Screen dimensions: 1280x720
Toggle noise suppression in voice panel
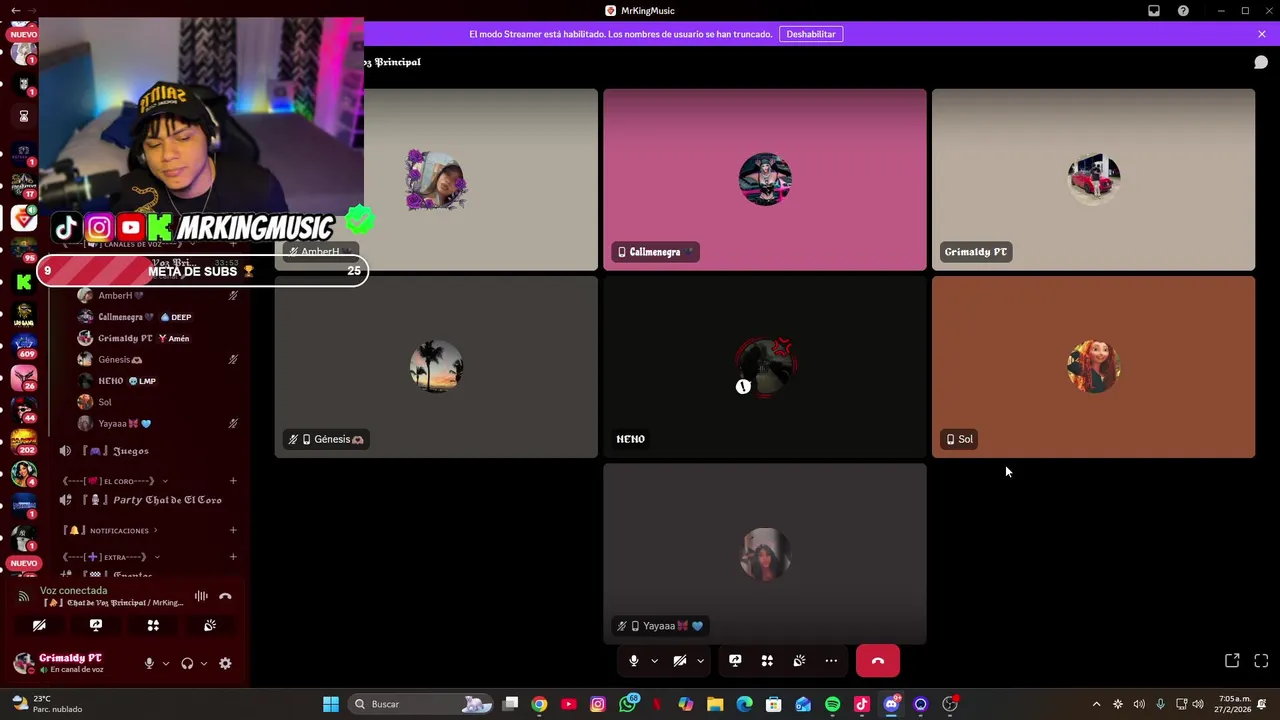tap(201, 596)
